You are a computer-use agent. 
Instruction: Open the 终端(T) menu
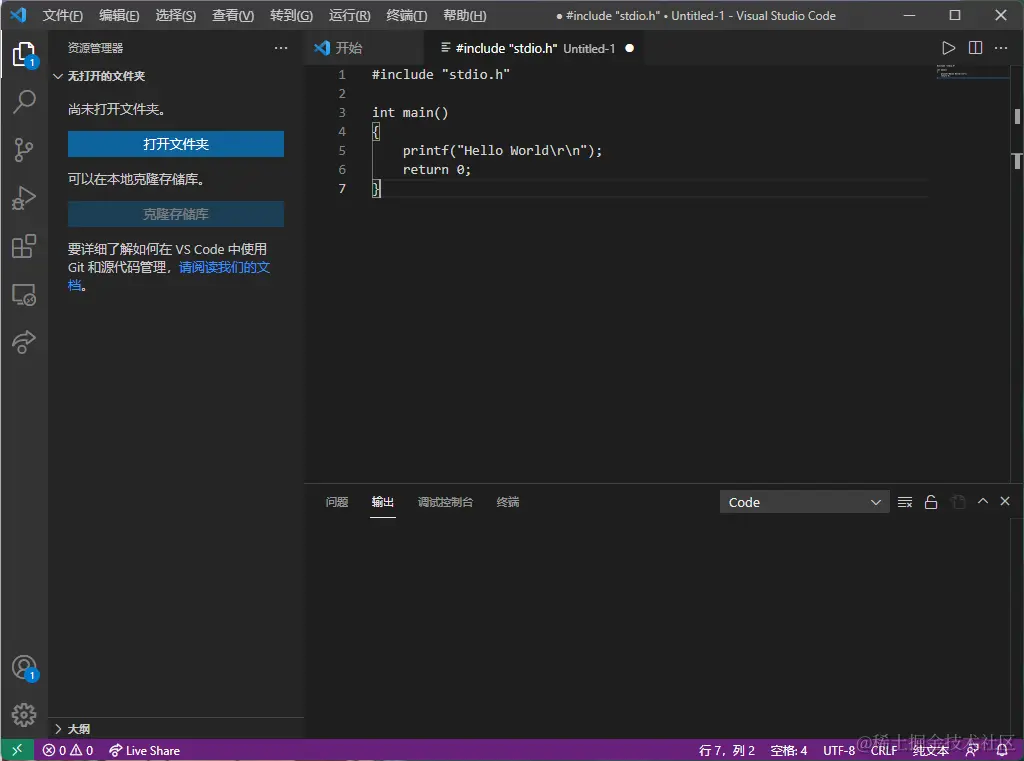point(406,16)
